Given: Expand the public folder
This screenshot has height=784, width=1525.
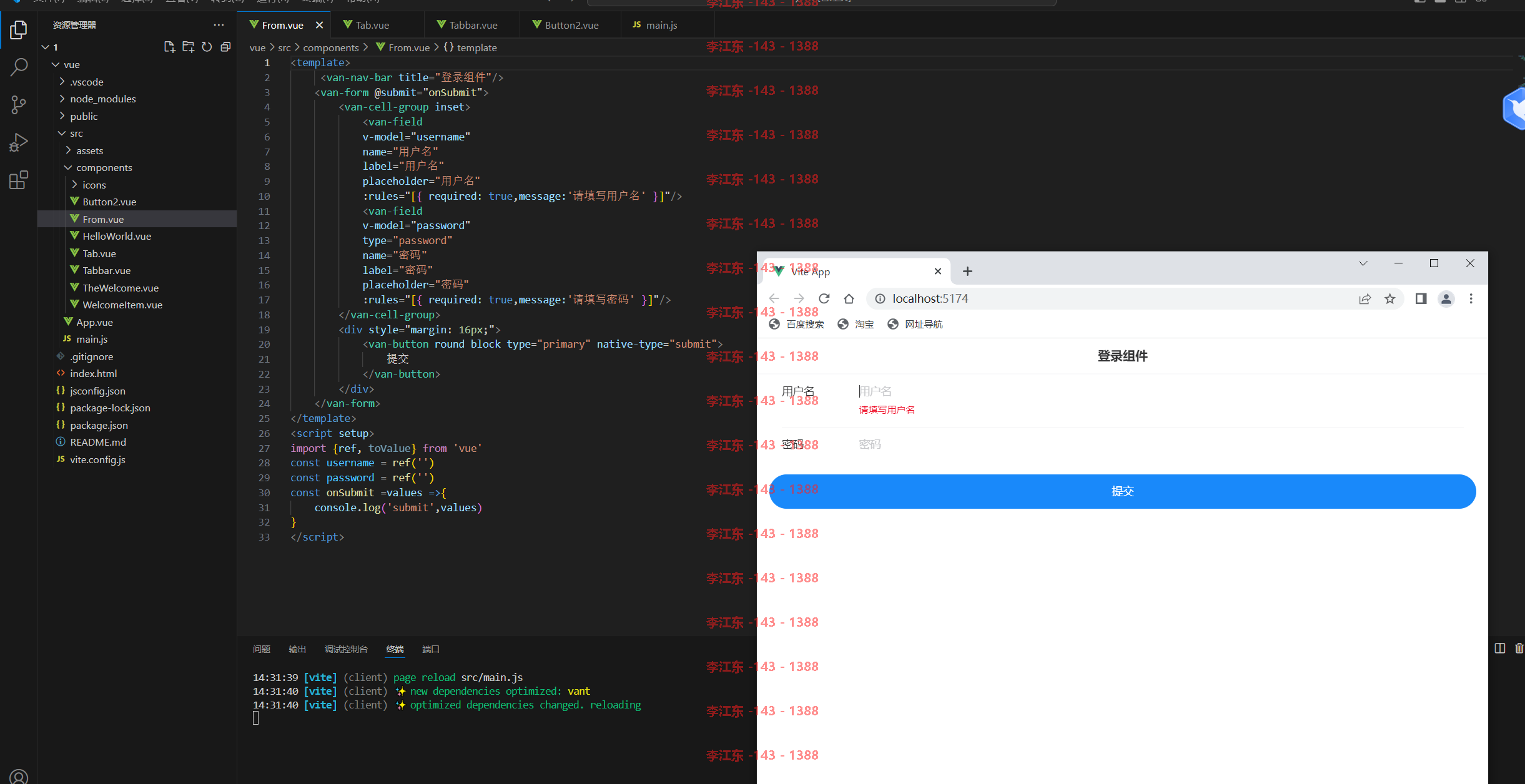Looking at the screenshot, I should tap(62, 116).
